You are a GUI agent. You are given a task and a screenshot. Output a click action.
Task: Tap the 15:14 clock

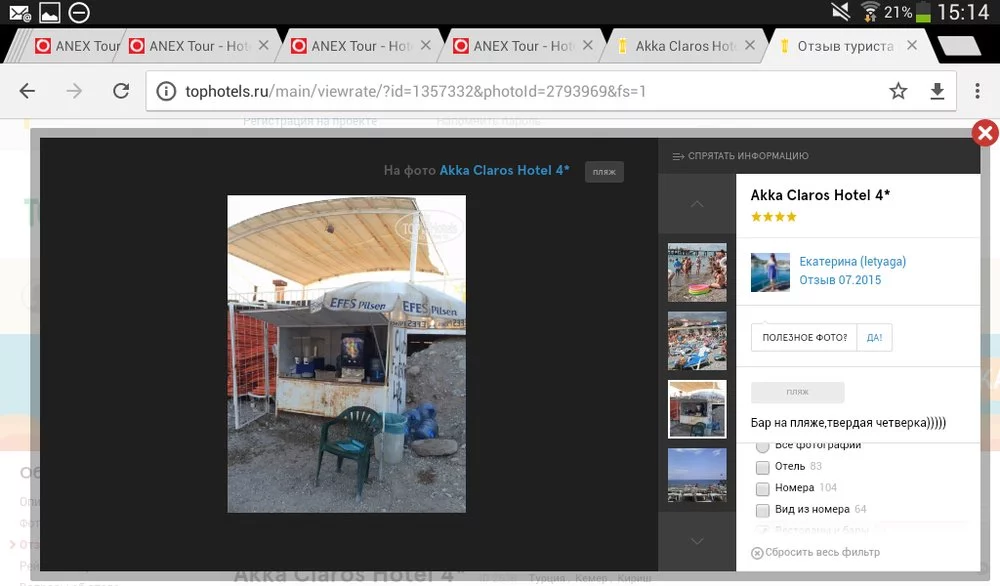pos(962,11)
